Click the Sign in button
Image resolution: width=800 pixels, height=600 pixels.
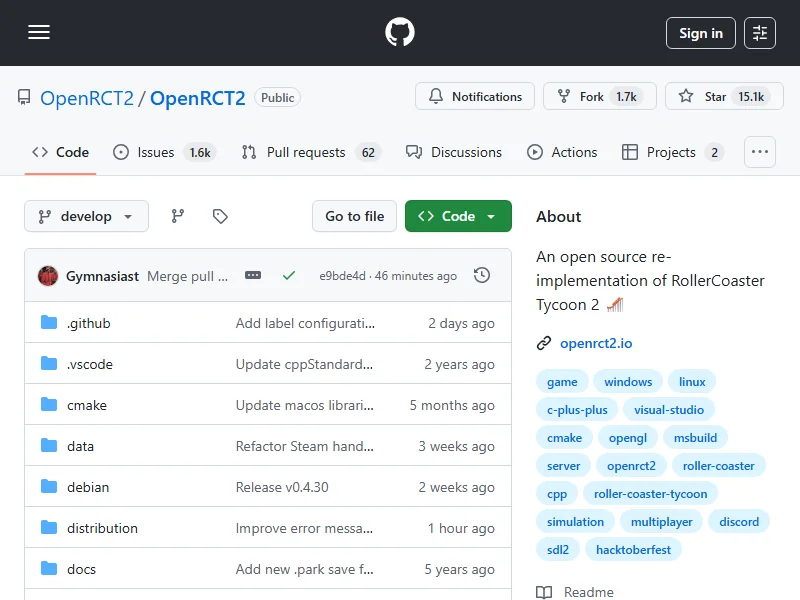tap(700, 33)
